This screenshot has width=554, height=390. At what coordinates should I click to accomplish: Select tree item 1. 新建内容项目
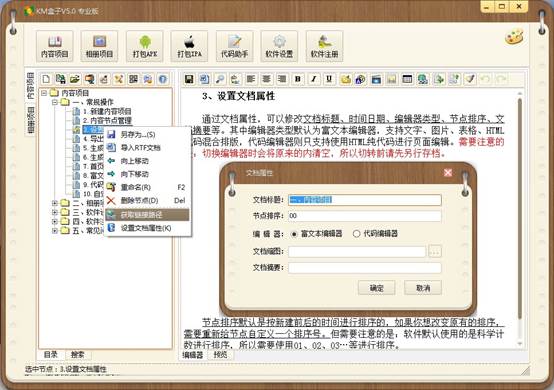(107, 111)
